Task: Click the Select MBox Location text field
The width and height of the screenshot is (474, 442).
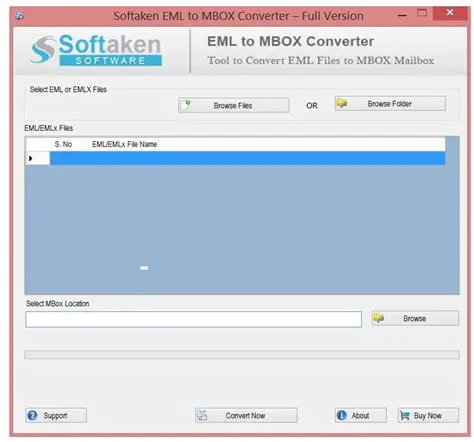Action: pos(193,319)
